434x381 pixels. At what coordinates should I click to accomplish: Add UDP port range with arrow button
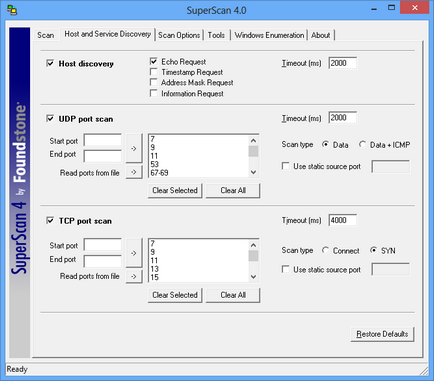[x=134, y=149]
